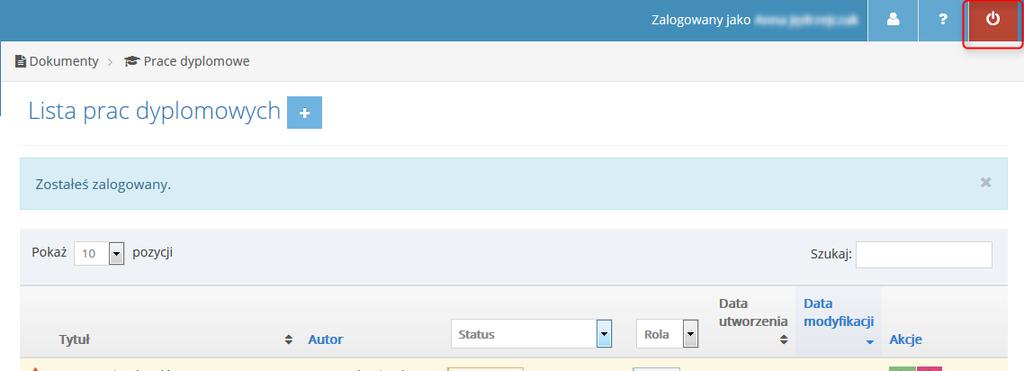Click the Tytuł column header text
Image resolution: width=1024 pixels, height=371 pixels.
(x=74, y=340)
